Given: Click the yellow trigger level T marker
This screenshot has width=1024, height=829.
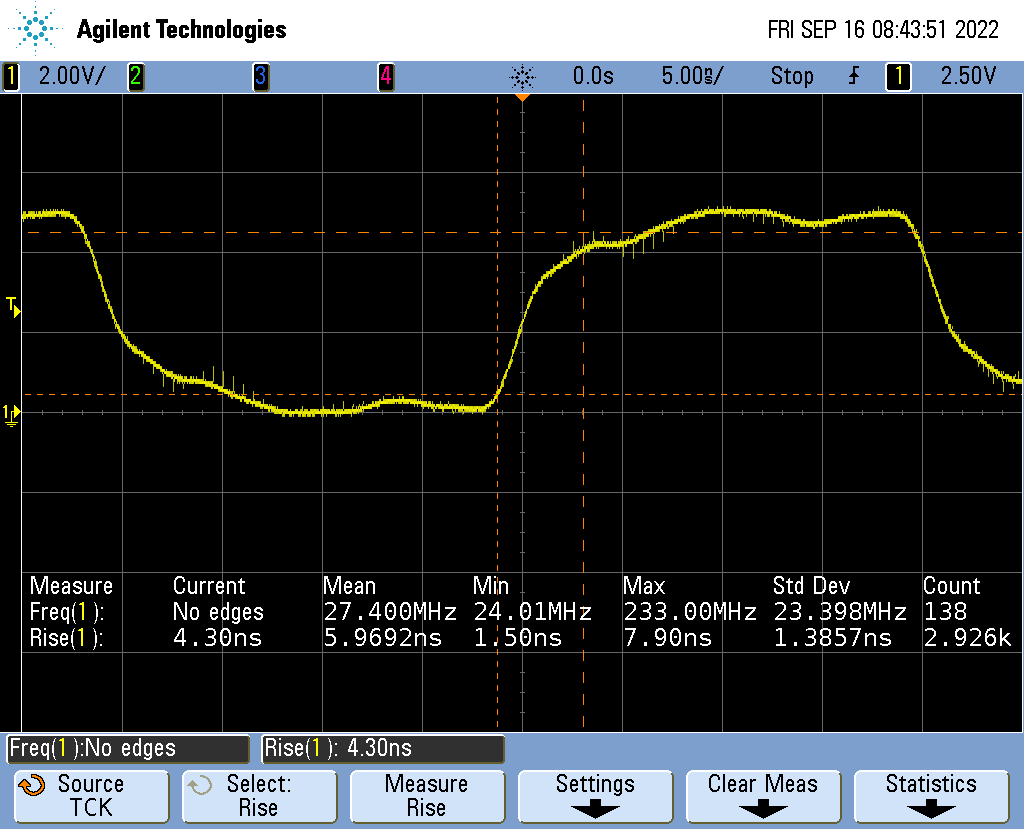Looking at the screenshot, I should point(12,306).
